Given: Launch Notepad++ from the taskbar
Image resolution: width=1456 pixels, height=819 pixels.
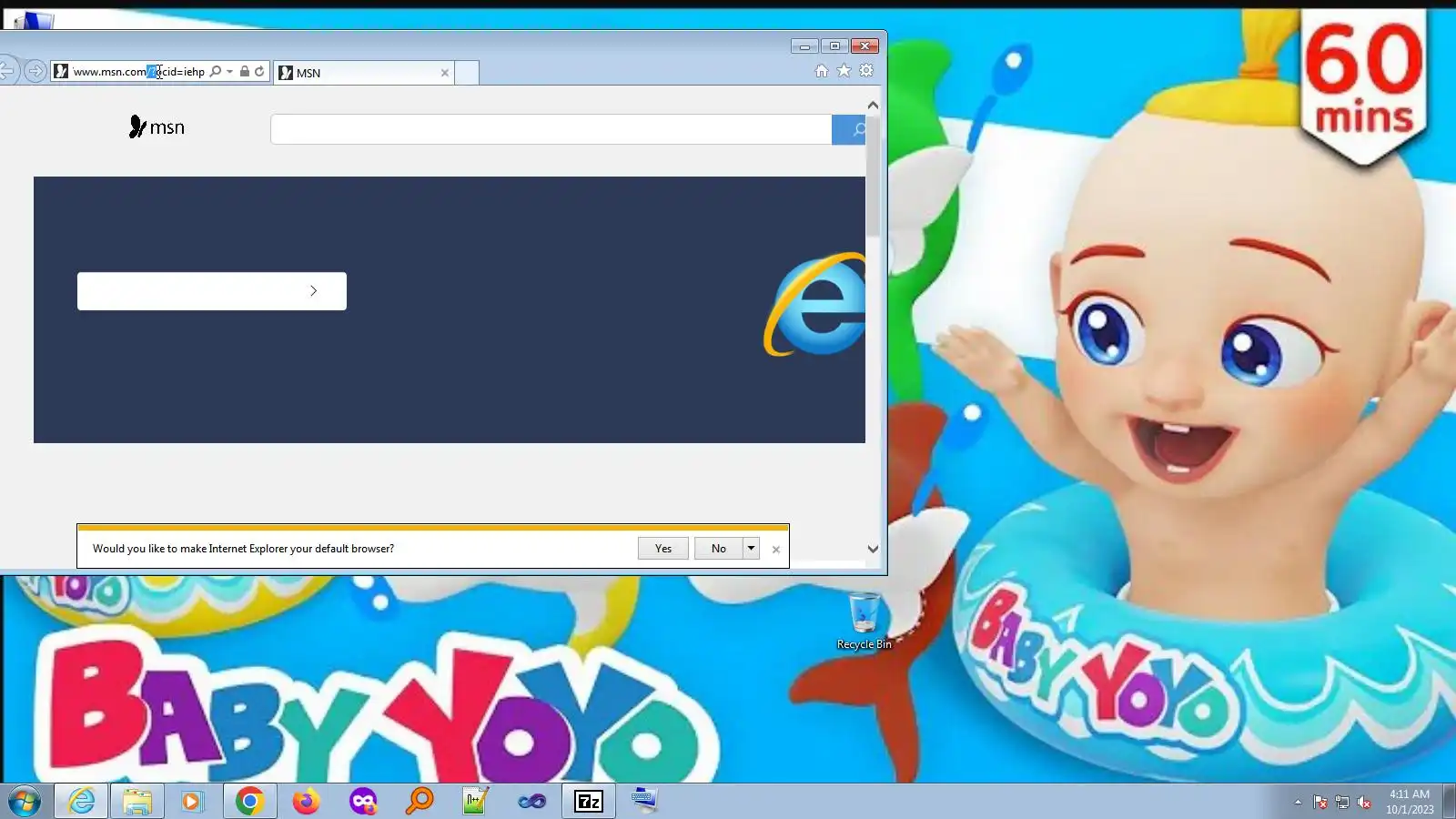Looking at the screenshot, I should tap(476, 802).
